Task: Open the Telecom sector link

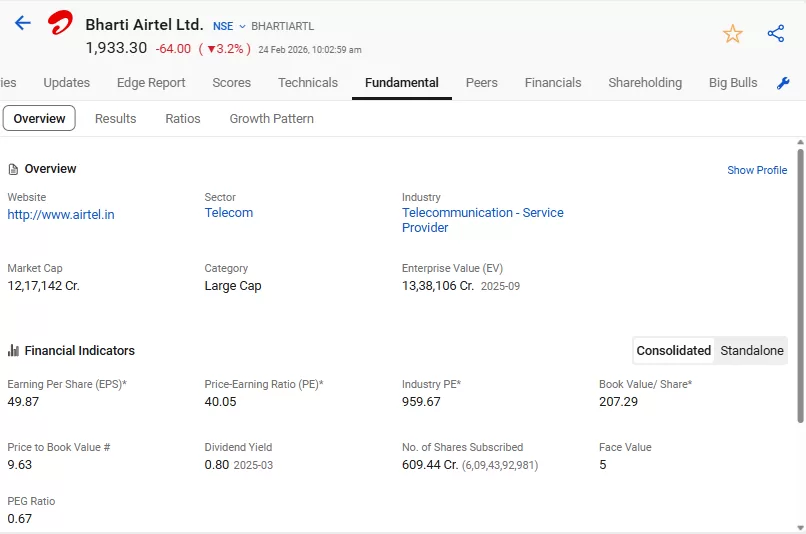Action: 229,213
